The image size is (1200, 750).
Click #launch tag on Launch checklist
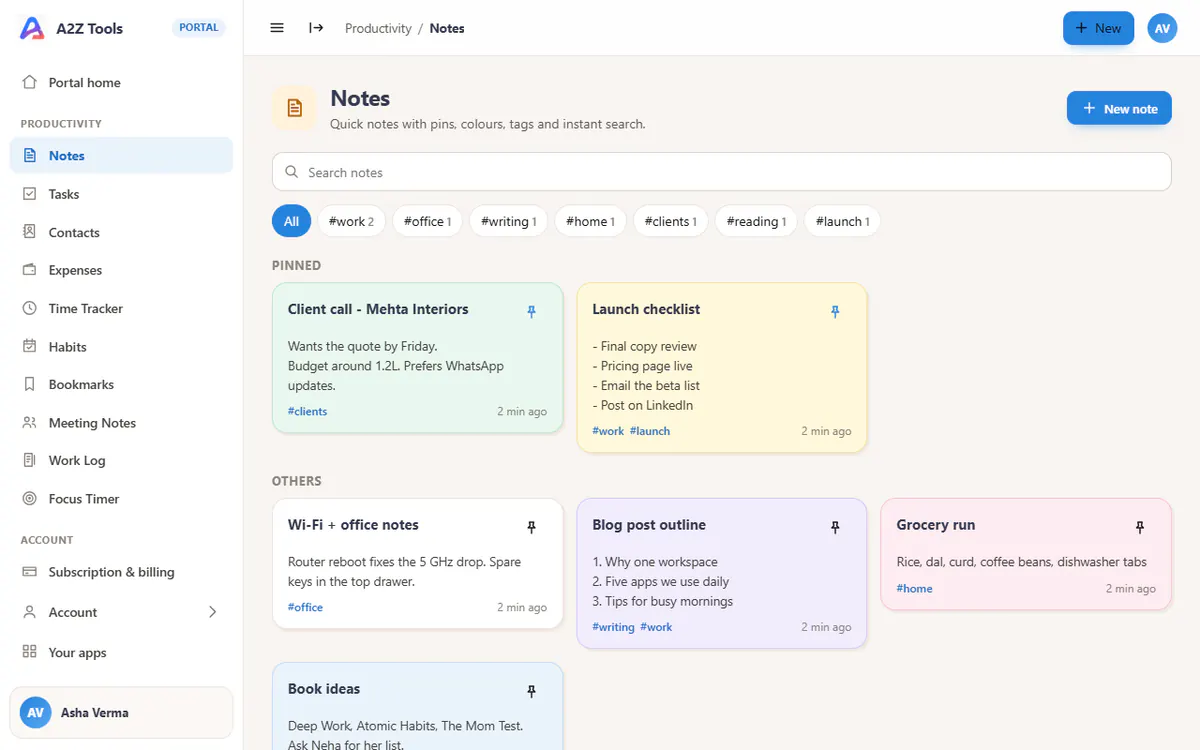click(x=650, y=431)
